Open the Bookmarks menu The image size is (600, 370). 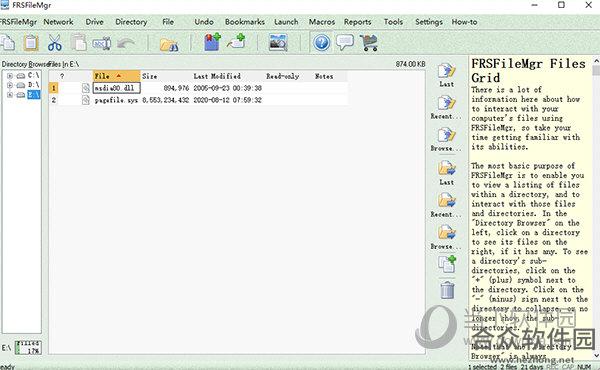click(x=245, y=22)
